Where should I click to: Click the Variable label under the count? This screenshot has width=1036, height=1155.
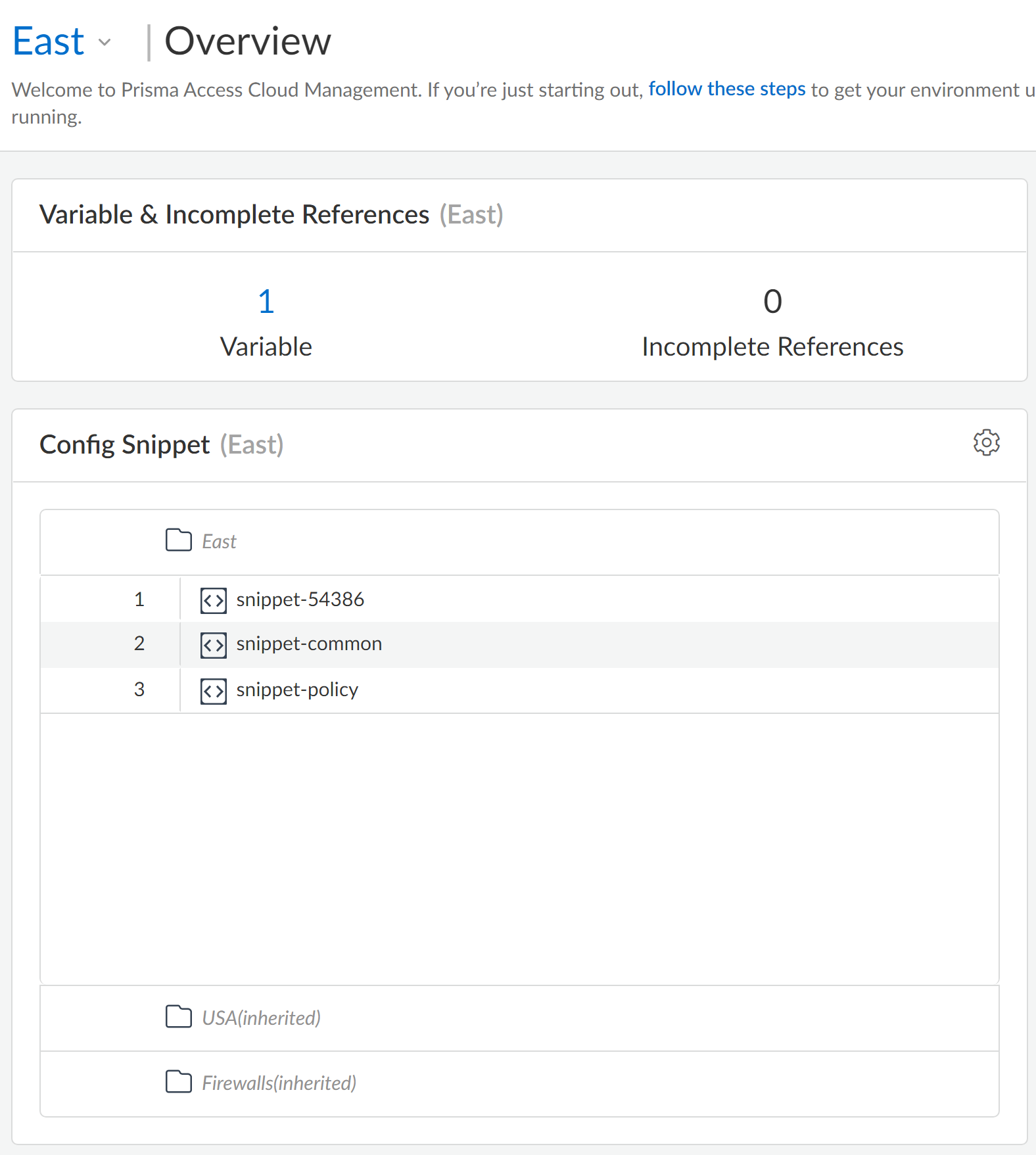266,346
